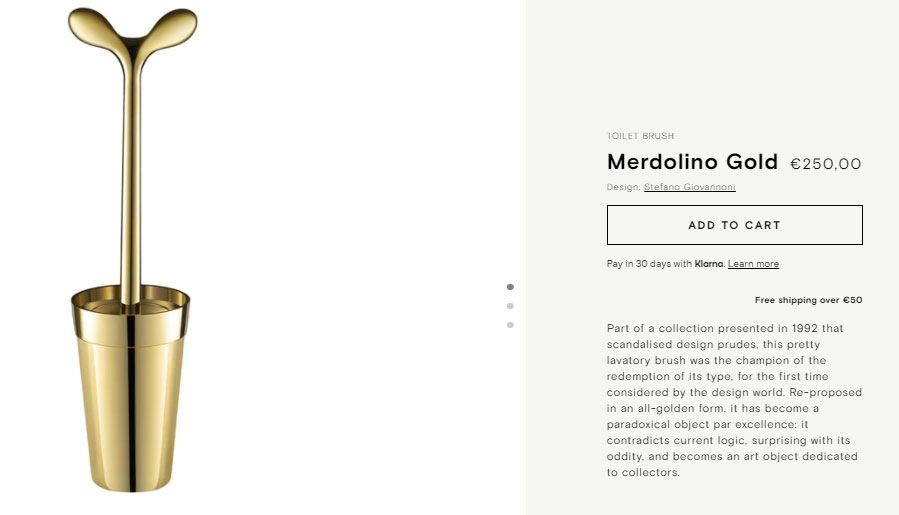Click the Merdolino Gold product title
The width and height of the screenshot is (899, 515).
pos(692,162)
